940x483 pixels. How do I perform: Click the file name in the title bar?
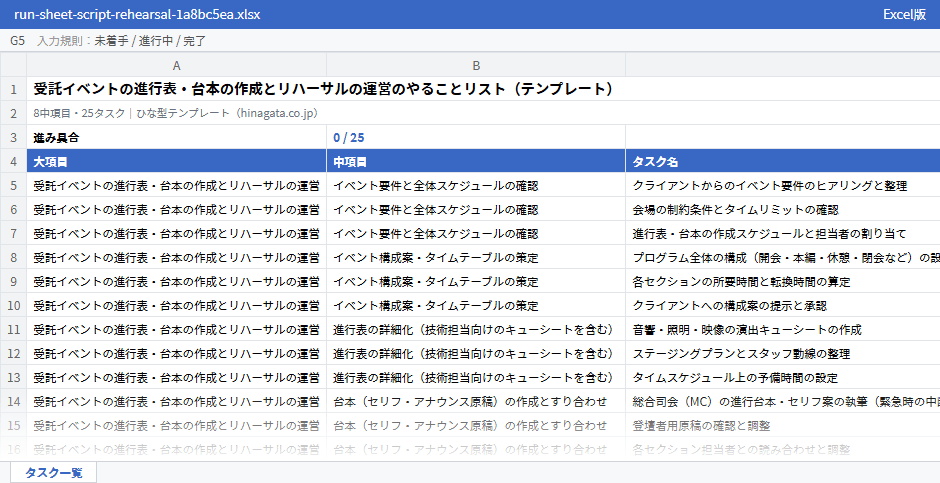pos(137,14)
